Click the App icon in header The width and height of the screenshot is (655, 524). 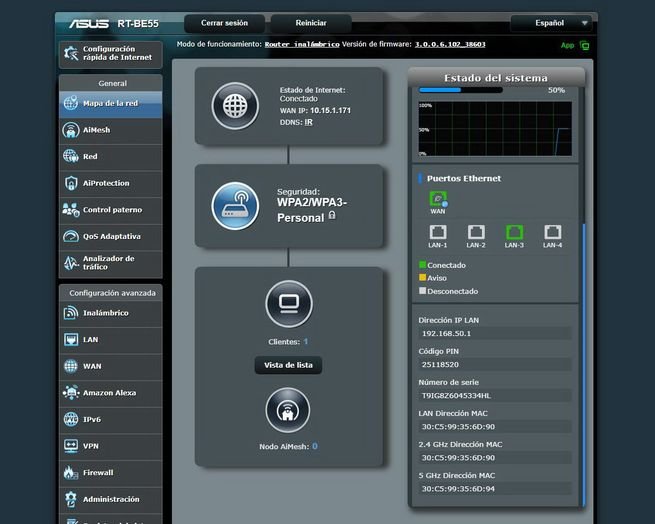[x=584, y=45]
